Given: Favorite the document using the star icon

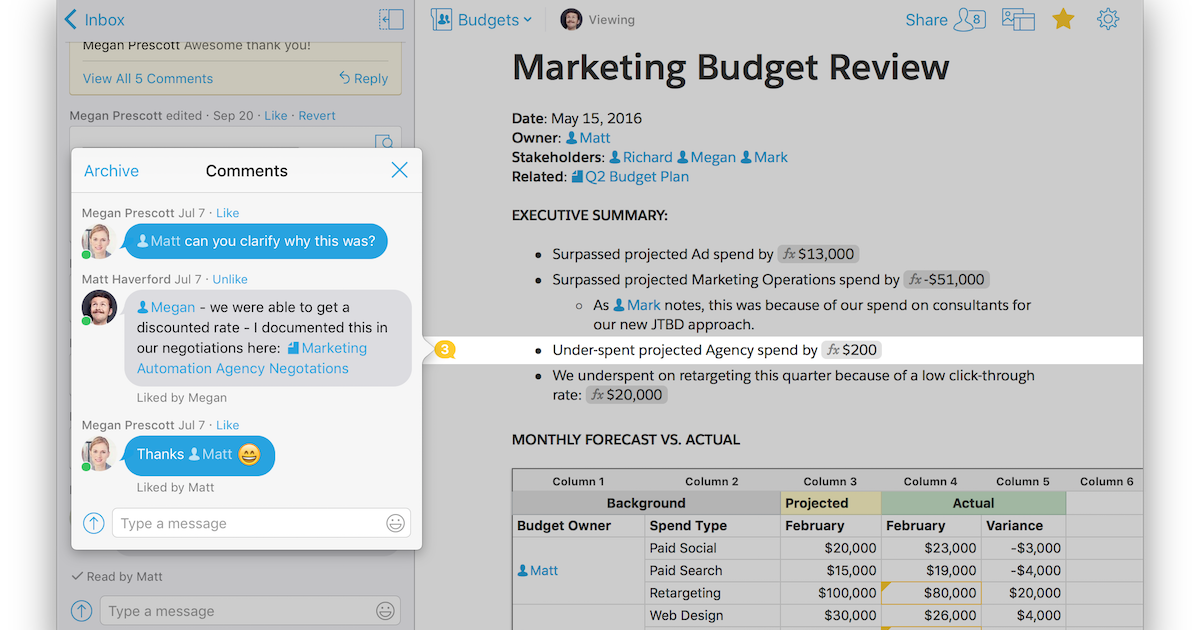Looking at the screenshot, I should coord(1063,18).
